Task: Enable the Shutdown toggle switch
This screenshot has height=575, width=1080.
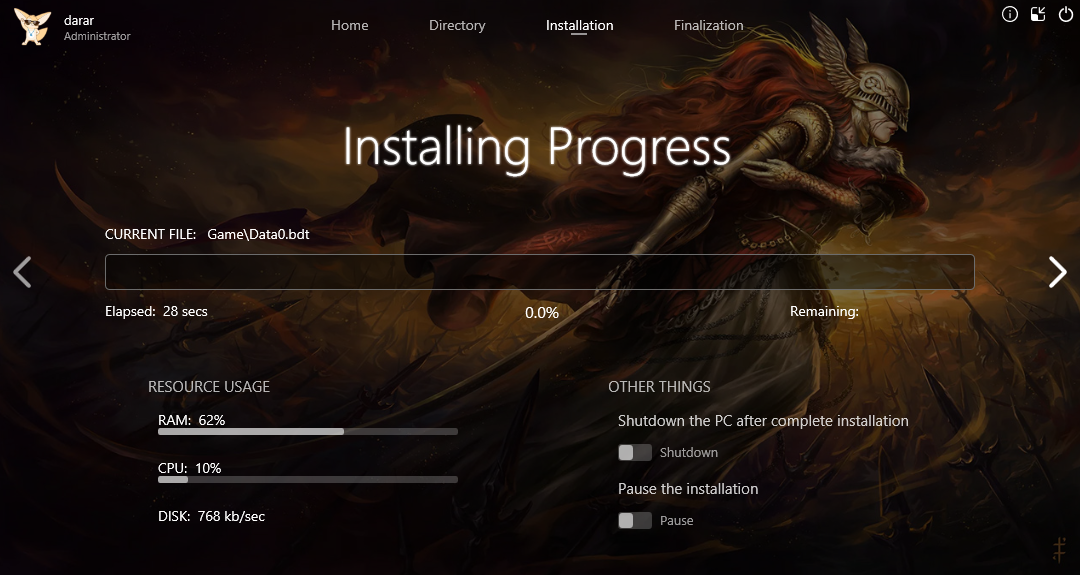Action: point(634,452)
